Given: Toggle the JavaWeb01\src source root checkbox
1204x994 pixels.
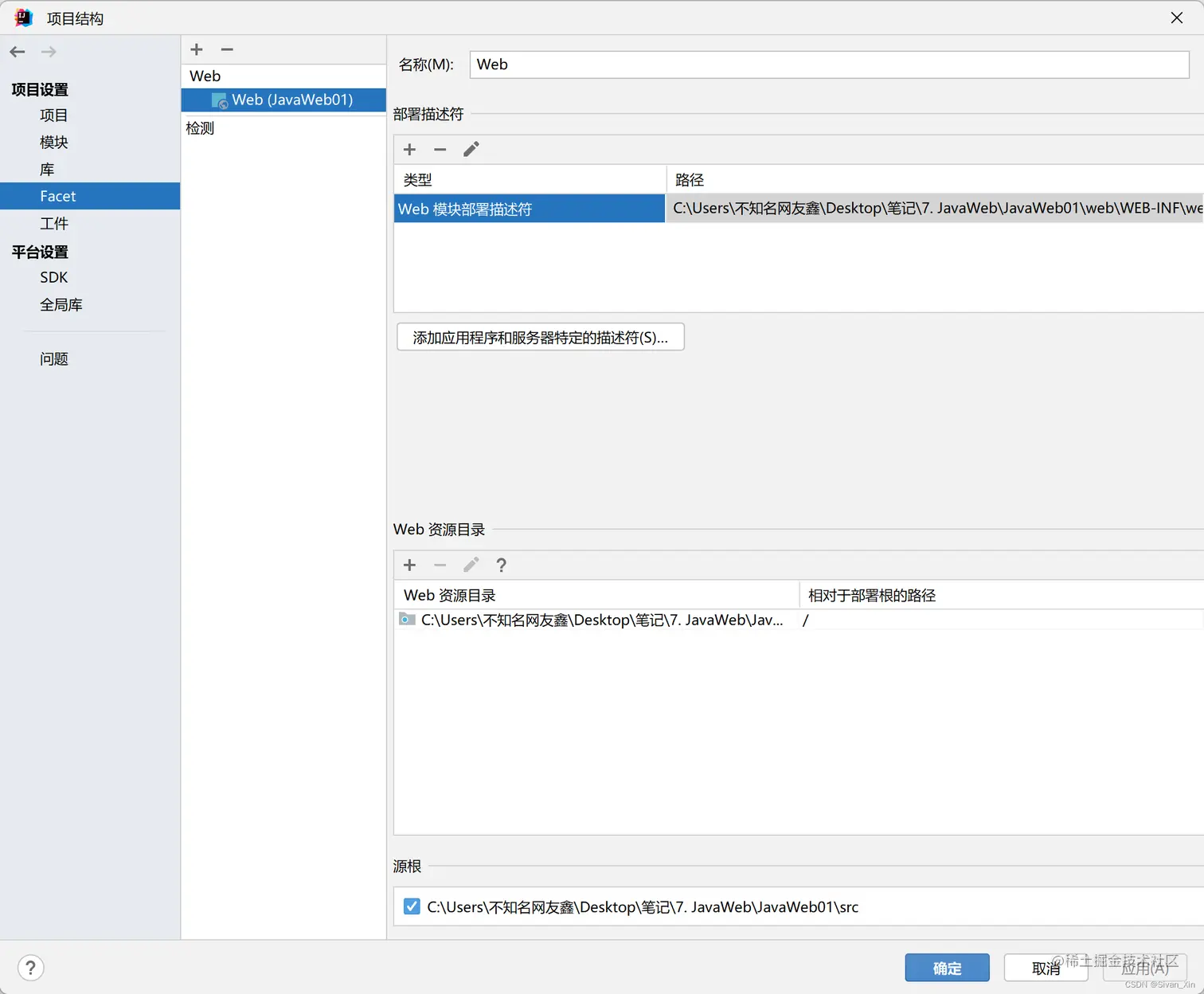Looking at the screenshot, I should pos(412,906).
